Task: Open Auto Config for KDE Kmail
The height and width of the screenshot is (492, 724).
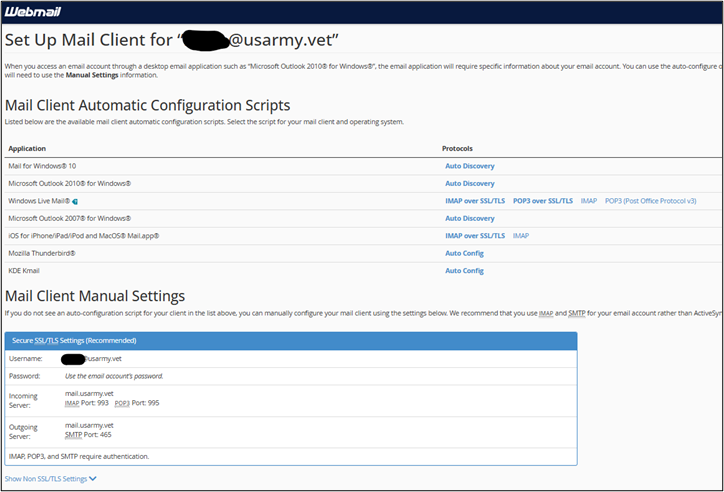Action: tap(464, 270)
